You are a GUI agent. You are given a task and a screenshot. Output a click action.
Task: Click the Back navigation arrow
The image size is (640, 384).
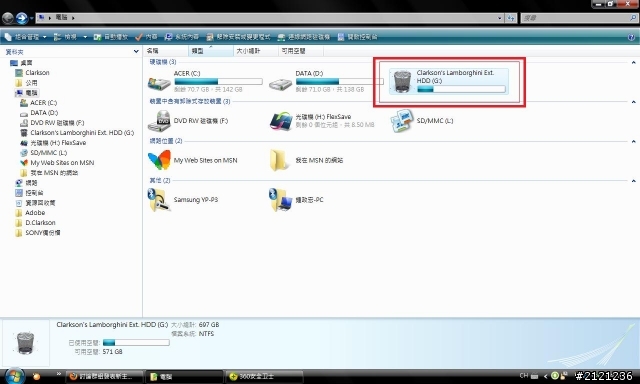click(x=8, y=18)
